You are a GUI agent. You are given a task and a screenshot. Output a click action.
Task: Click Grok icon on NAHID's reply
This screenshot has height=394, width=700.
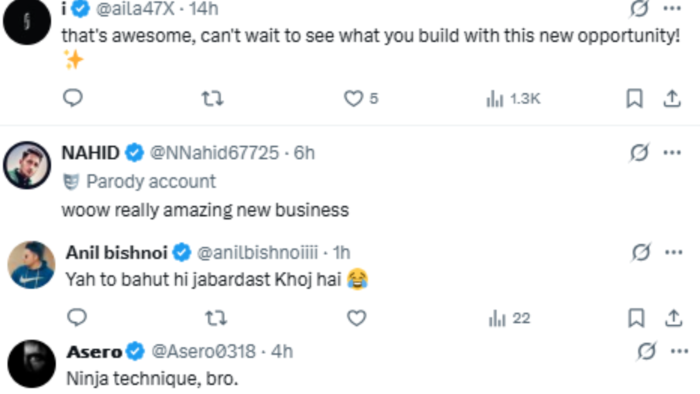639,153
